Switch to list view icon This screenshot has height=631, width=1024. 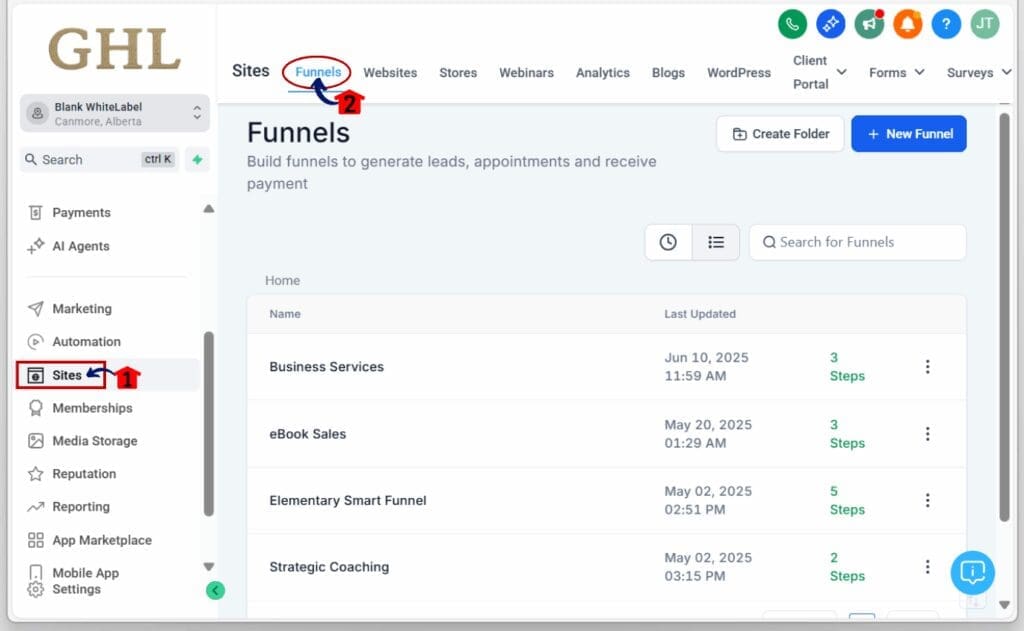point(716,242)
